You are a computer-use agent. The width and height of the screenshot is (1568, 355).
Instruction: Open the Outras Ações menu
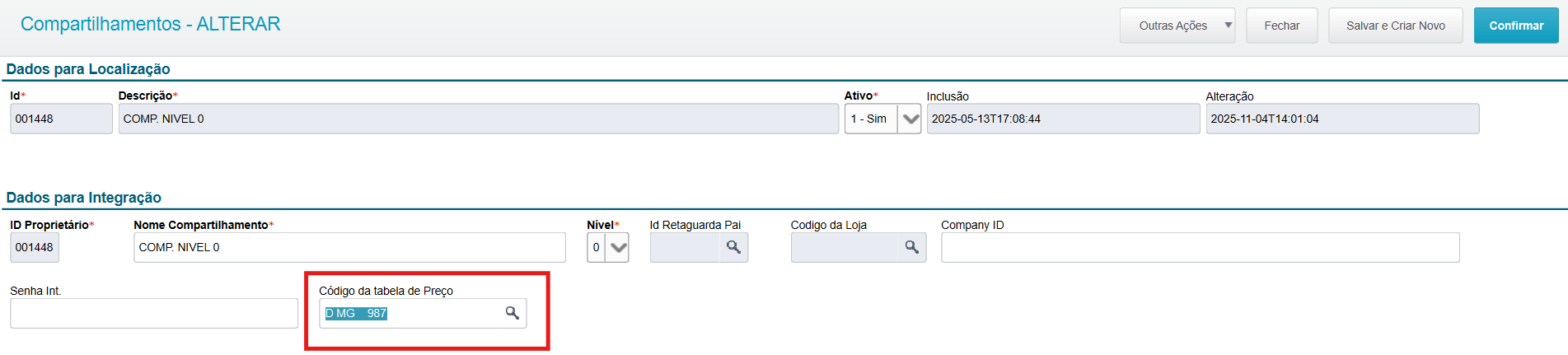click(1172, 26)
